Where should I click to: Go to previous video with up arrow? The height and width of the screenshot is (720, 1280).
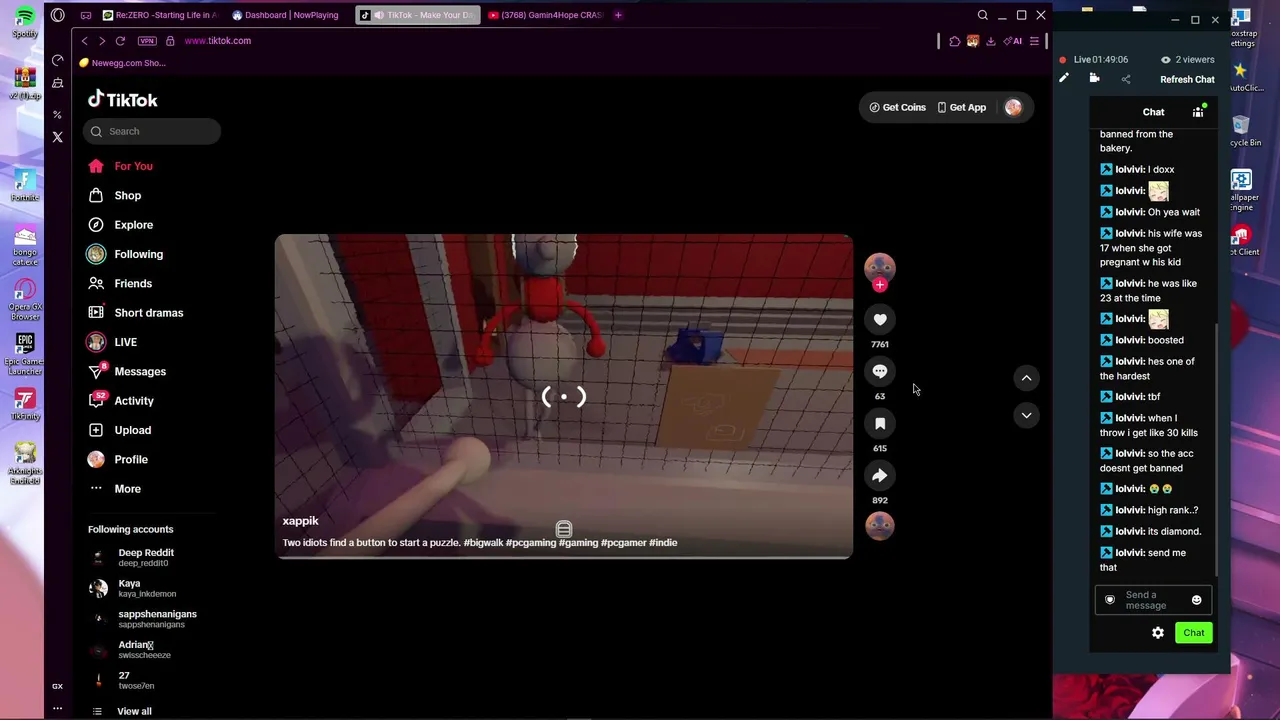1026,378
